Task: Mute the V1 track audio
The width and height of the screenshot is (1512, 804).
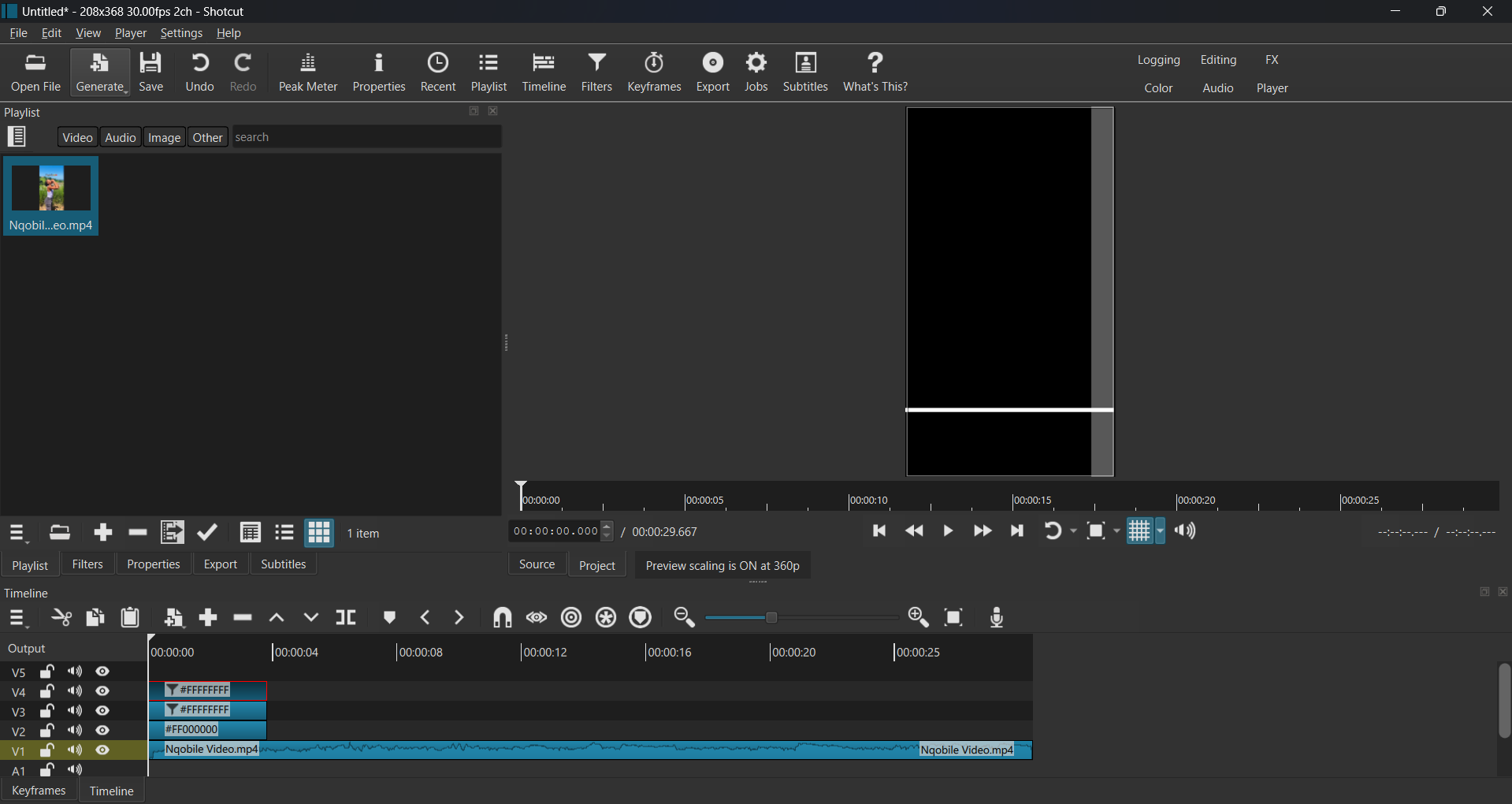Action: click(x=75, y=750)
